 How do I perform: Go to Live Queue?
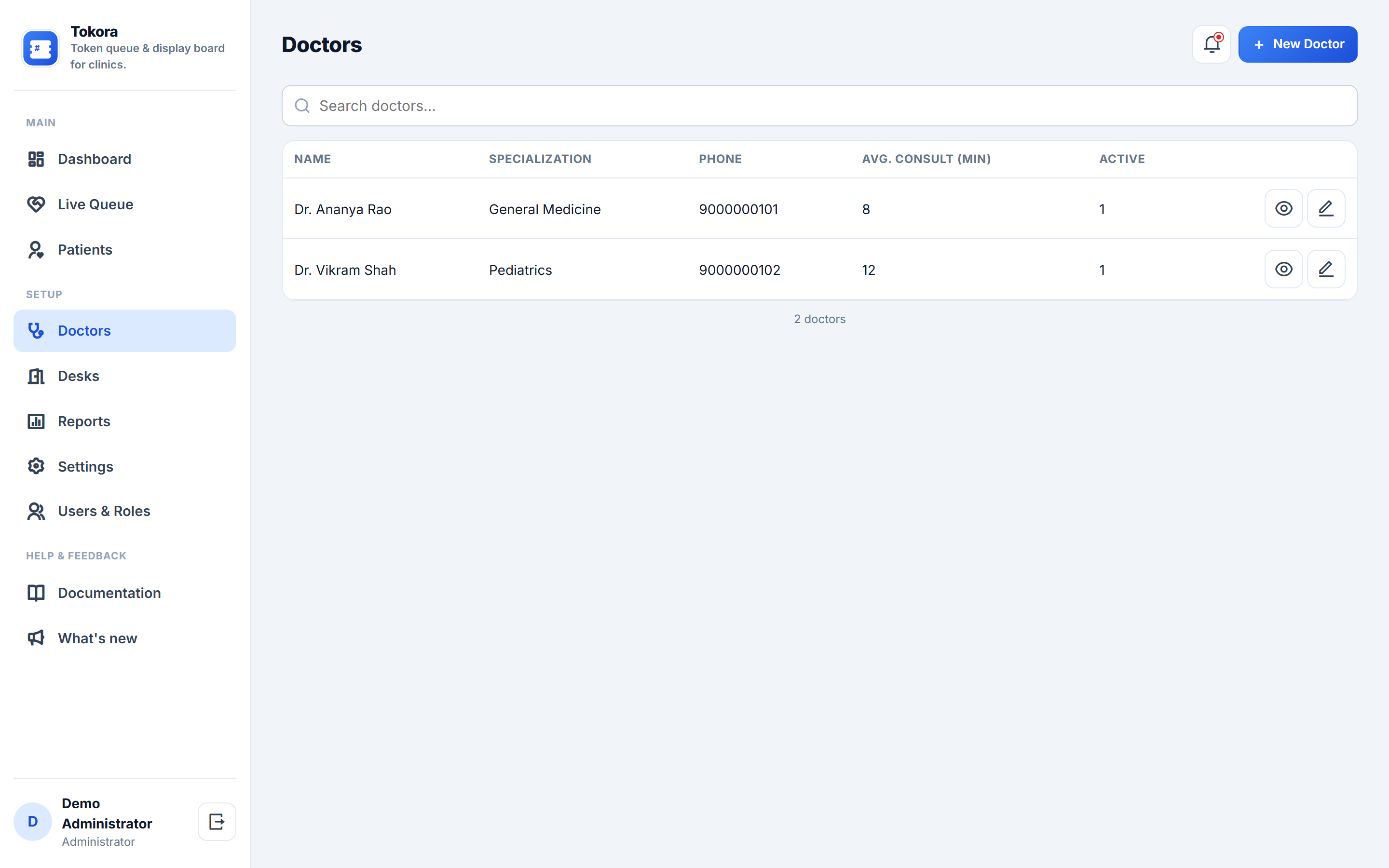coord(124,204)
